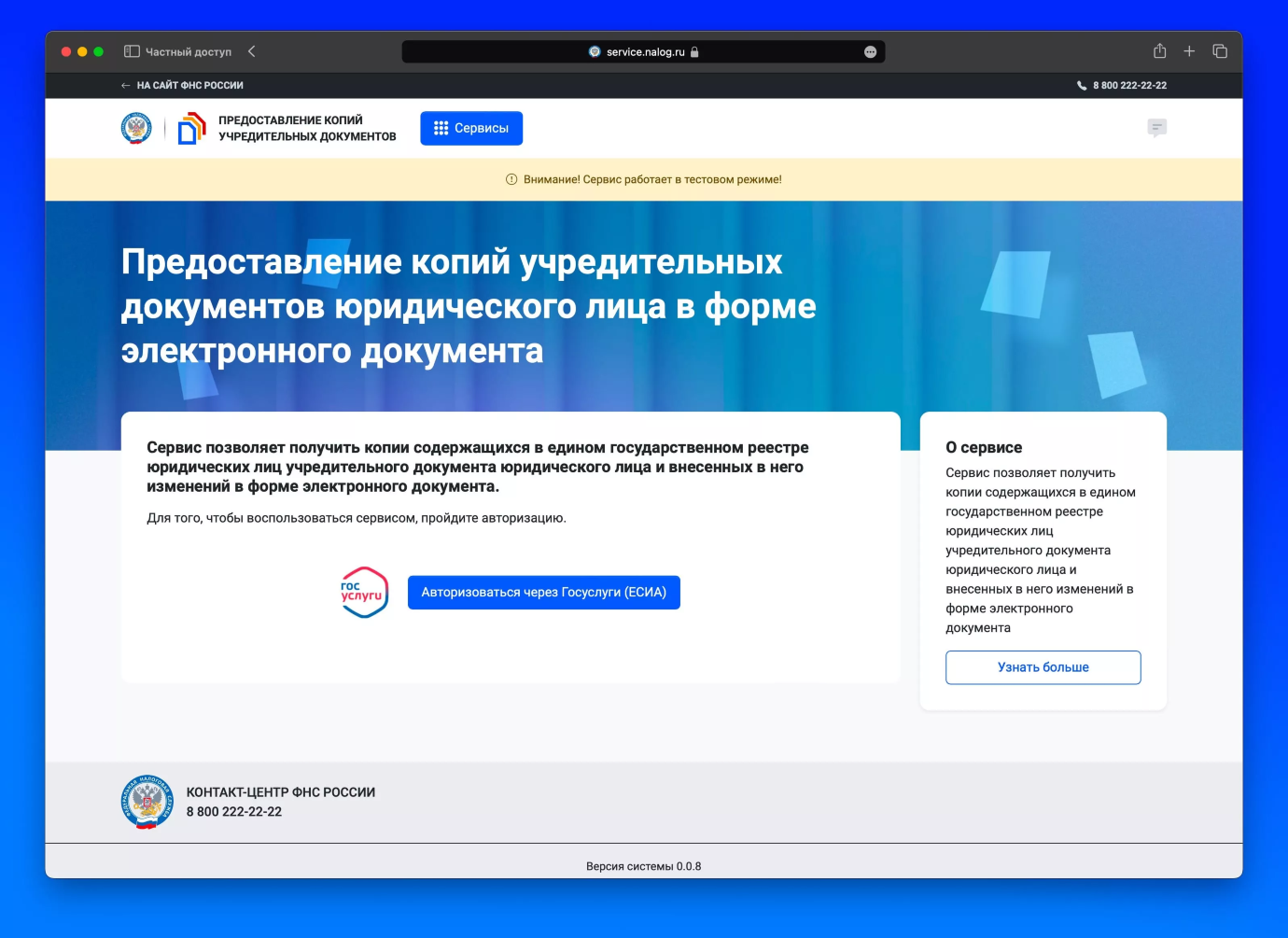The image size is (1288, 938).
Task: Click the Госуслуги logo
Action: click(363, 593)
